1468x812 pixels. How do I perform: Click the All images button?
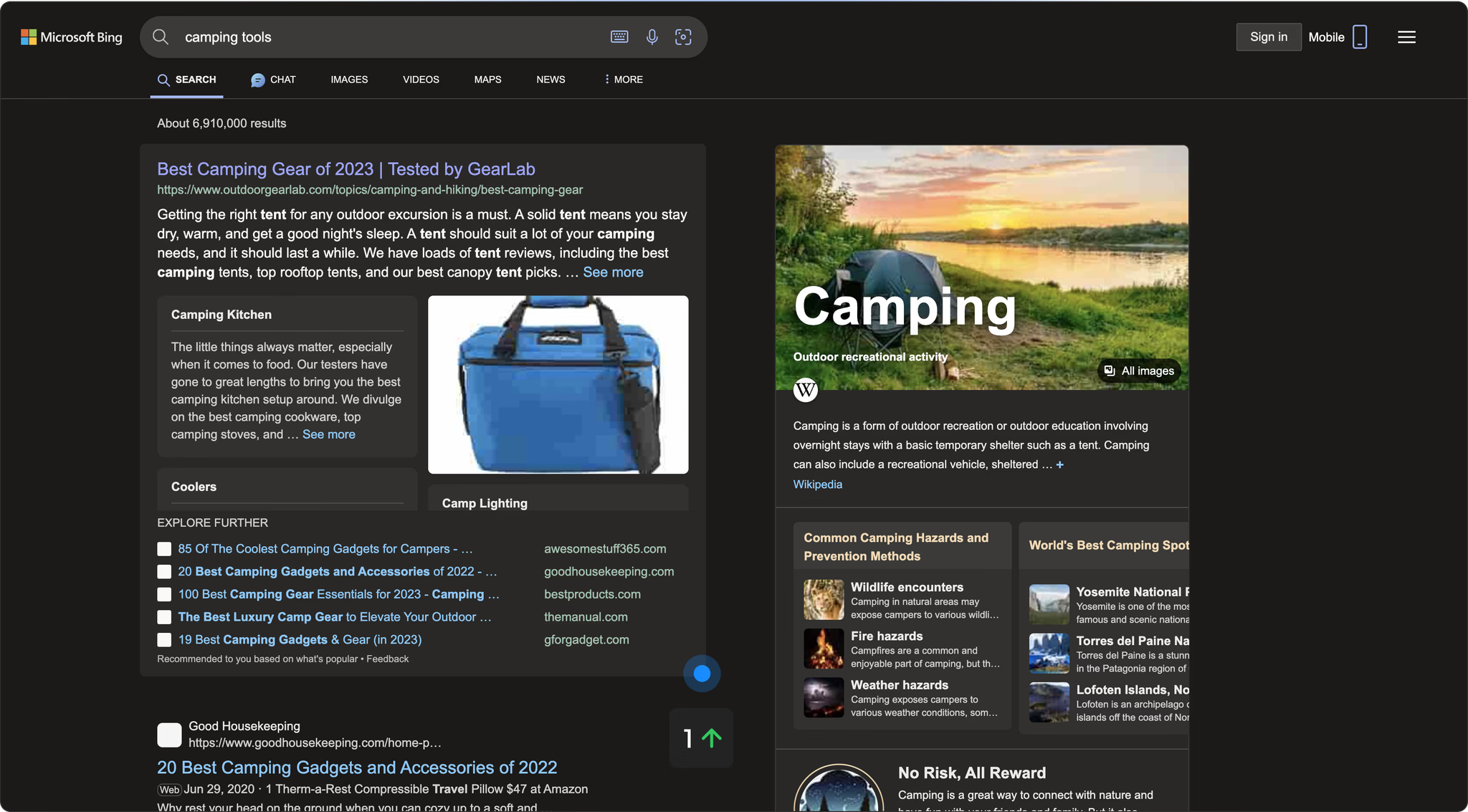tap(1139, 371)
